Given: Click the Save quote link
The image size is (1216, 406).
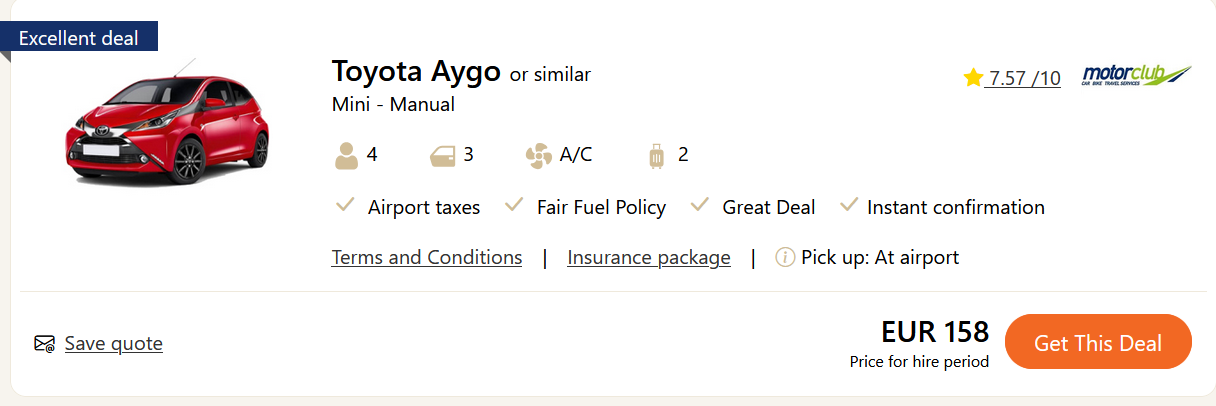Looking at the screenshot, I should 114,344.
